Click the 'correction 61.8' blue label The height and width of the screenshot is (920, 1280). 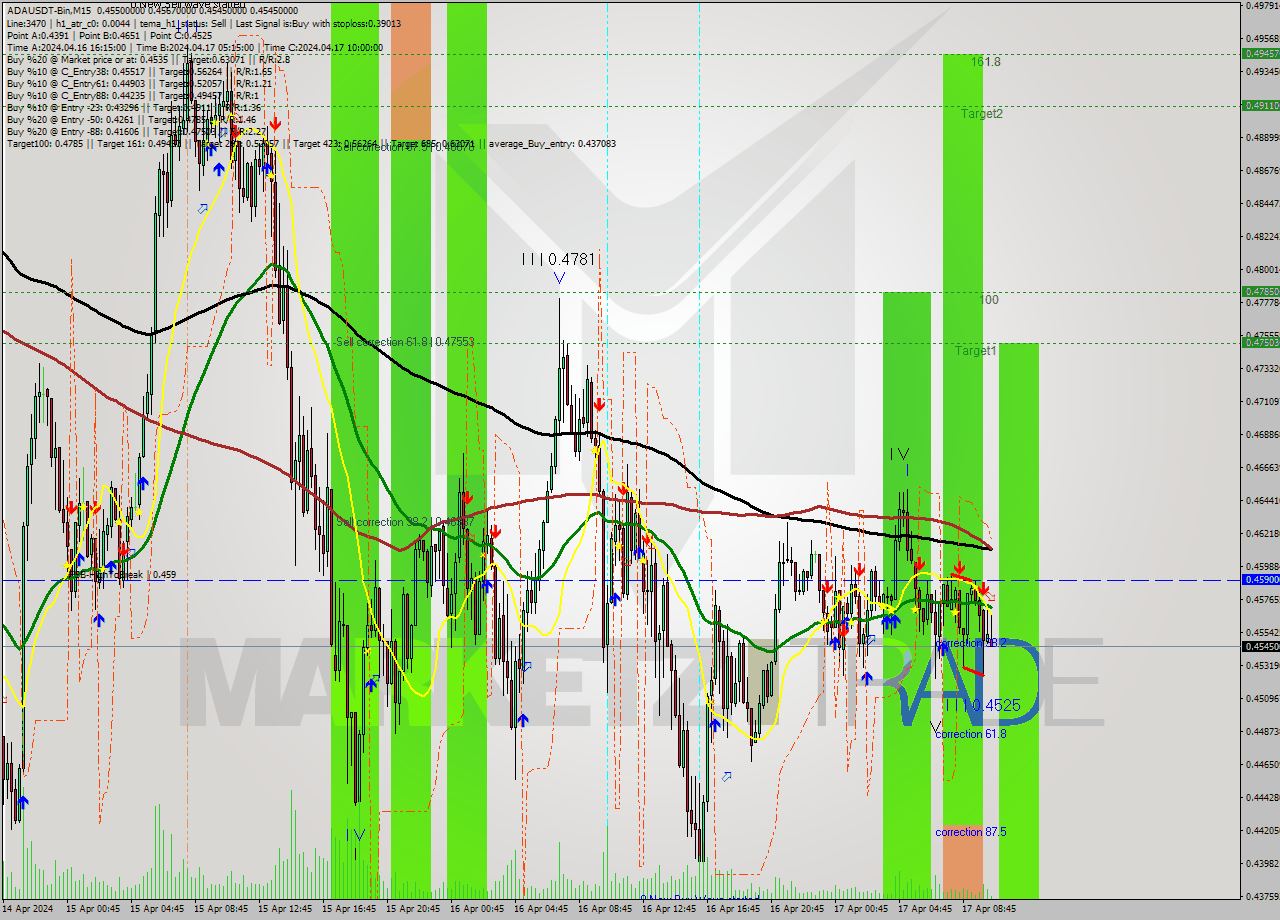(971, 734)
